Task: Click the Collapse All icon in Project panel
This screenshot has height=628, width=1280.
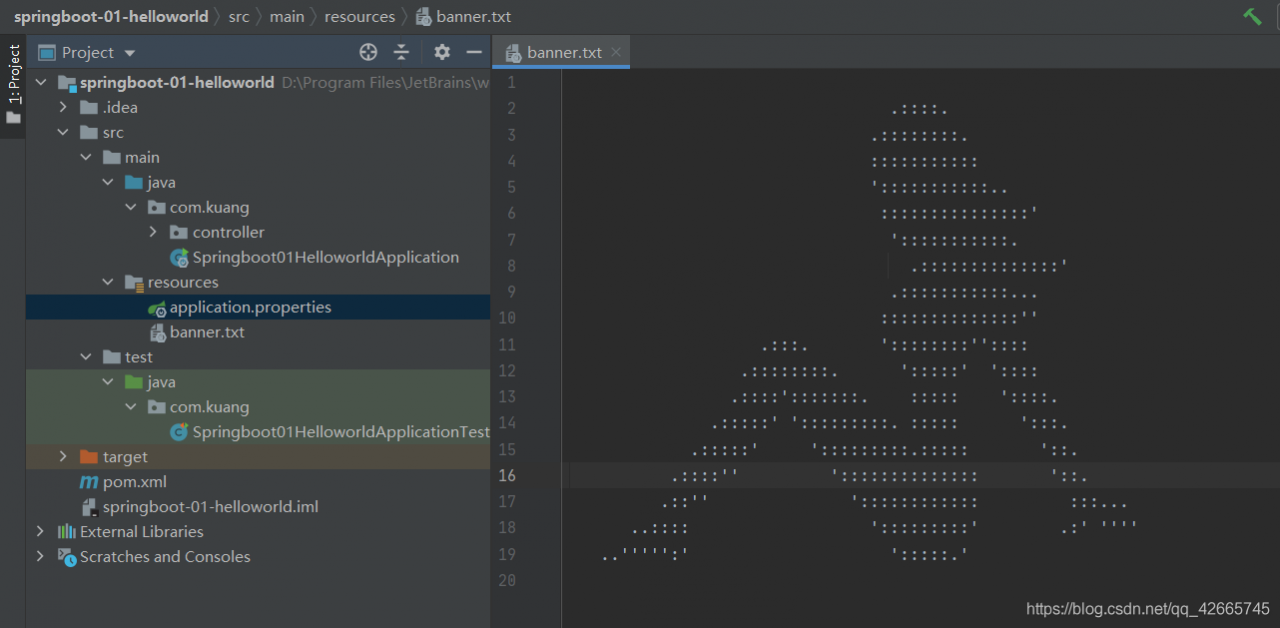Action: [401, 52]
